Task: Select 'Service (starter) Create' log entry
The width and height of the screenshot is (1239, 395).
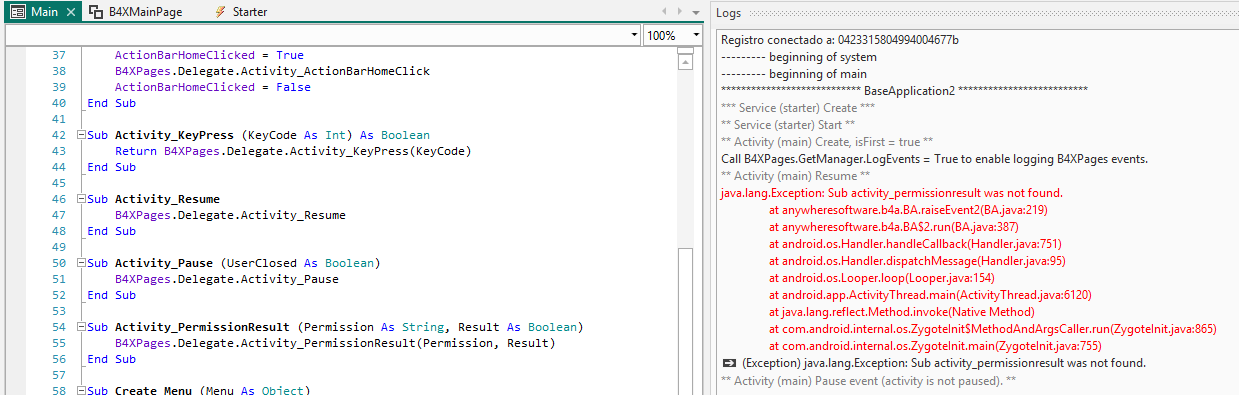Action: coord(797,108)
